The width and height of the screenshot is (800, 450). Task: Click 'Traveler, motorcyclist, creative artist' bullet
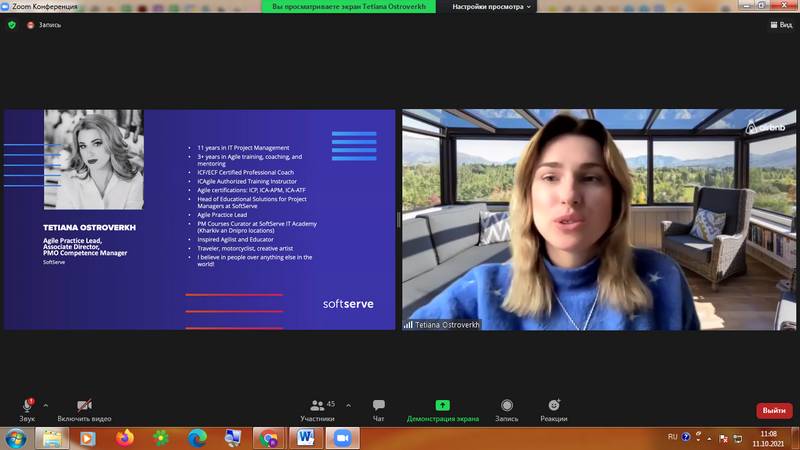245,248
